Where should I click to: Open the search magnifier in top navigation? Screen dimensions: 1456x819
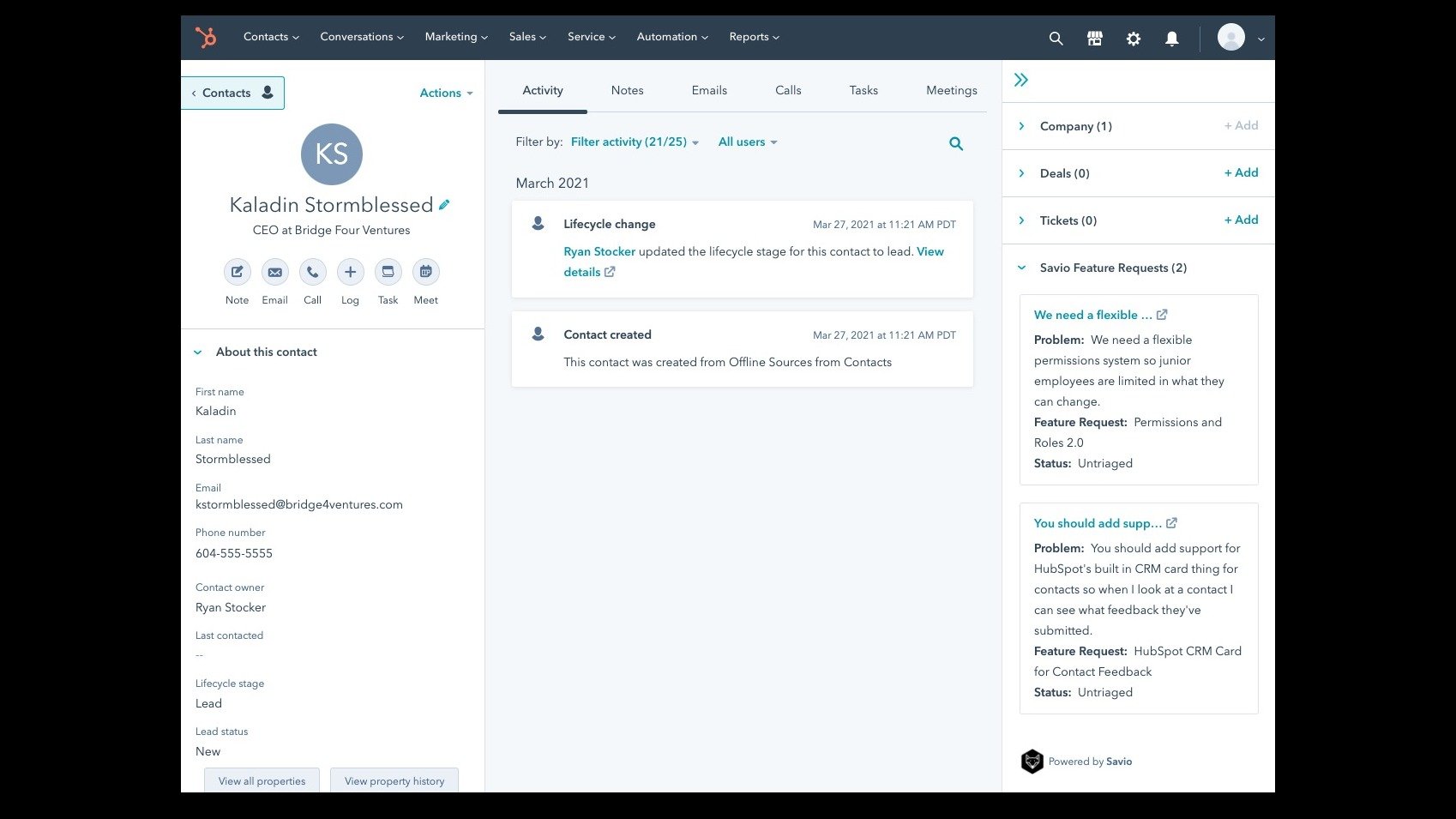point(1056,38)
